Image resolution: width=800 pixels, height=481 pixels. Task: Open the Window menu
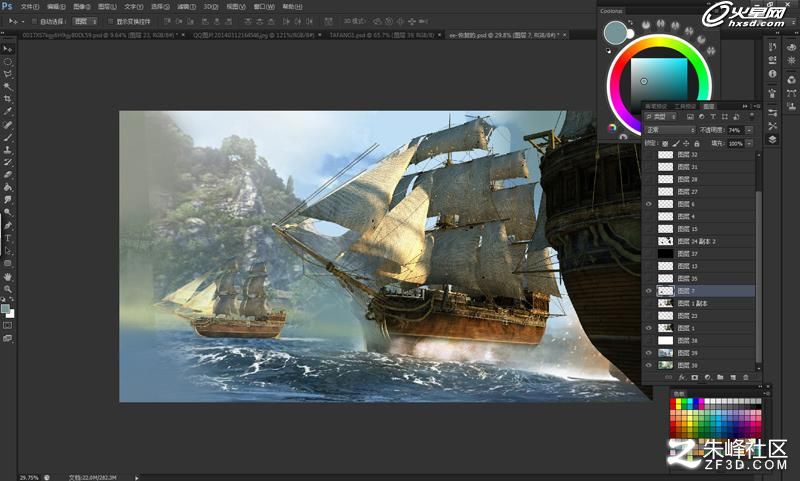[x=264, y=7]
